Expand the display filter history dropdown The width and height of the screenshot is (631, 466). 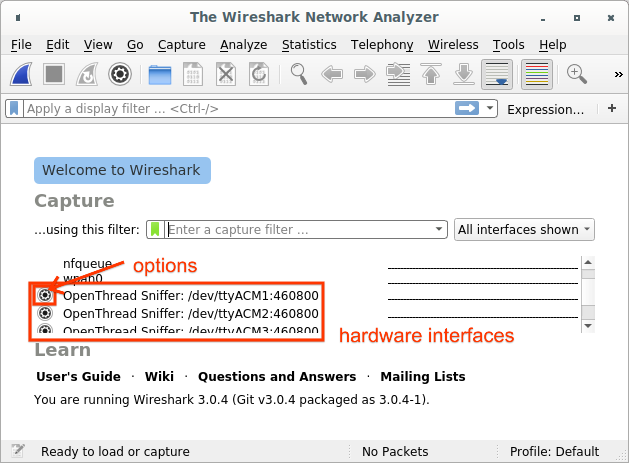point(490,109)
